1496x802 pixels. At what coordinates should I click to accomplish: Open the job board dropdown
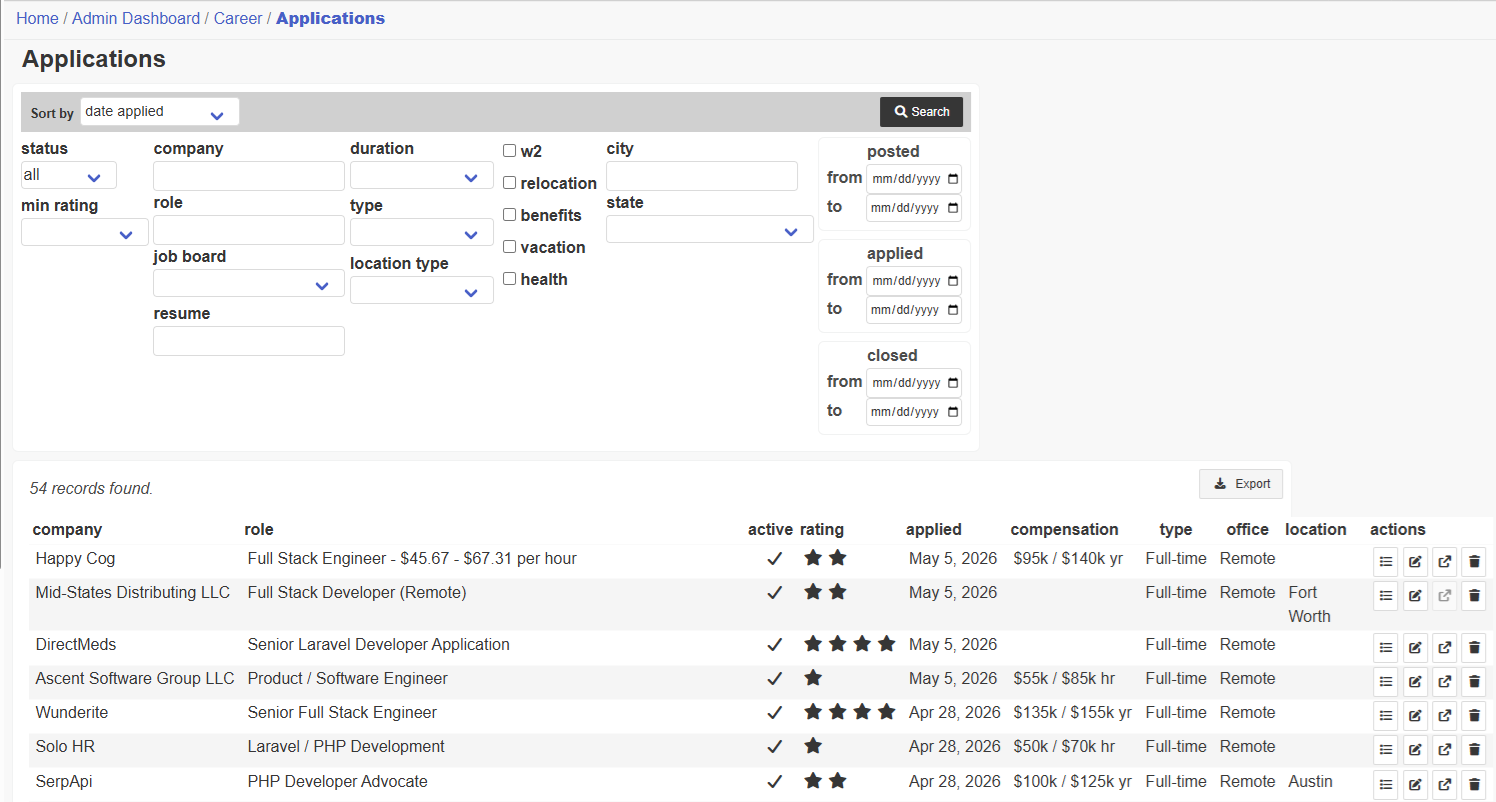click(249, 283)
